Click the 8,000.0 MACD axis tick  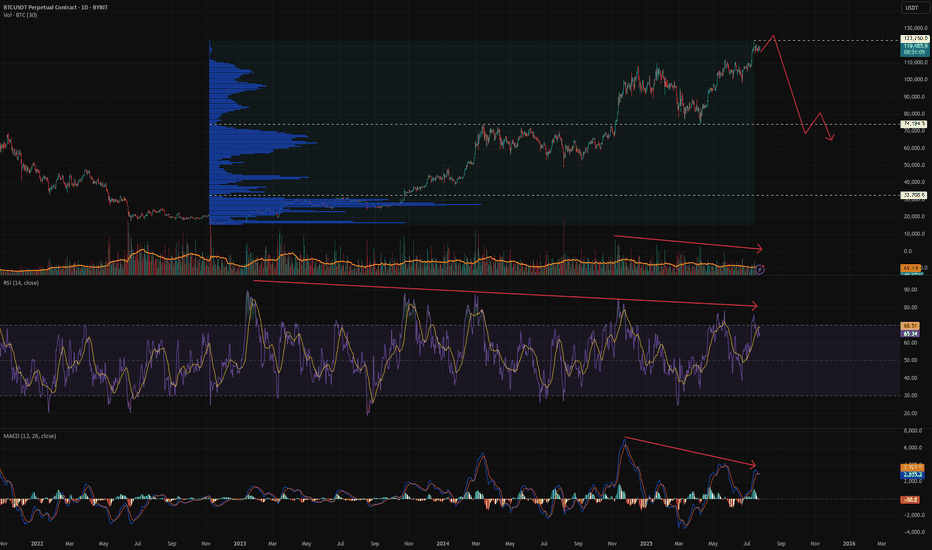pyautogui.click(x=914, y=430)
